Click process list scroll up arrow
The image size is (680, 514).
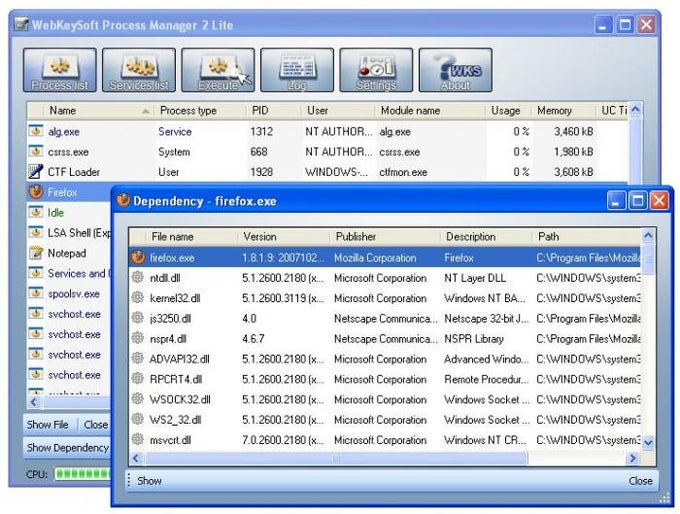(635, 109)
